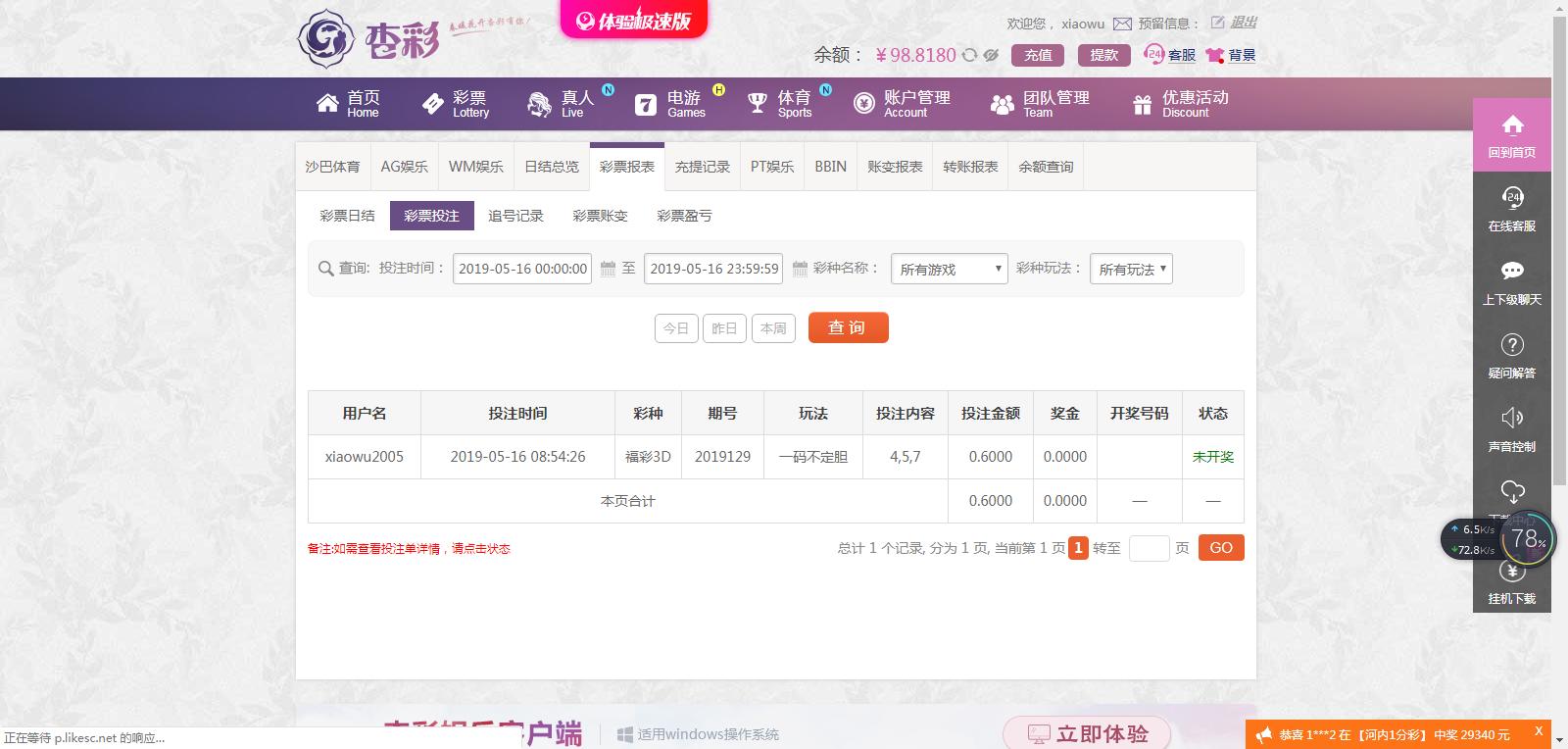Open start date calendar picker icon
This screenshot has width=1568, height=749.
click(x=608, y=269)
